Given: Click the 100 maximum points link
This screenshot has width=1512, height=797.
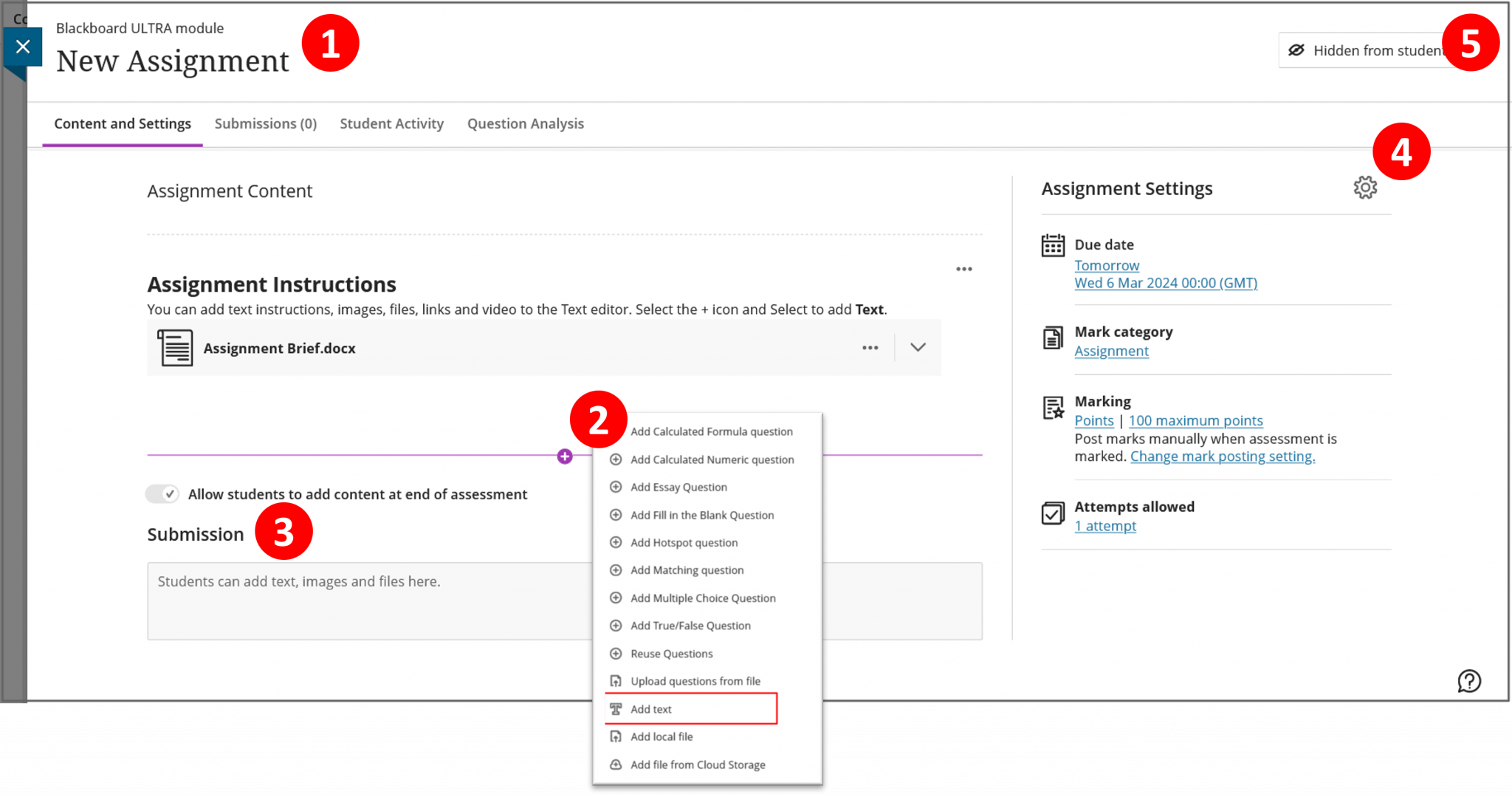Looking at the screenshot, I should coord(1195,420).
